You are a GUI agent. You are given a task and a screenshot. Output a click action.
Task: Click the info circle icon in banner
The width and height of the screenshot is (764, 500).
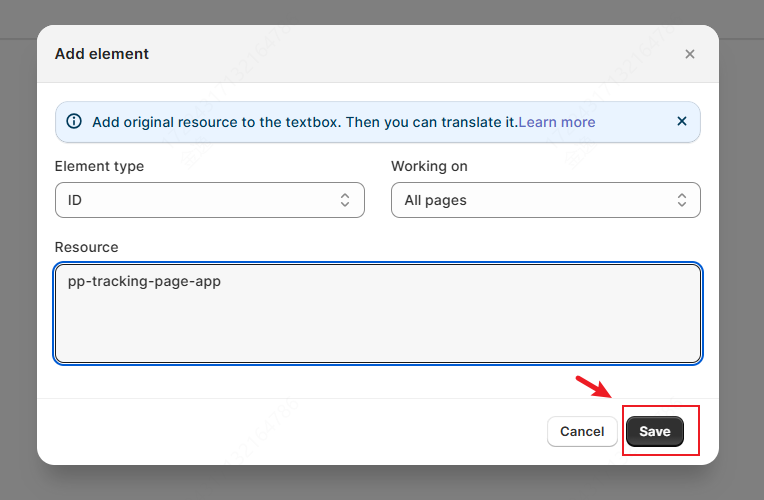74,121
